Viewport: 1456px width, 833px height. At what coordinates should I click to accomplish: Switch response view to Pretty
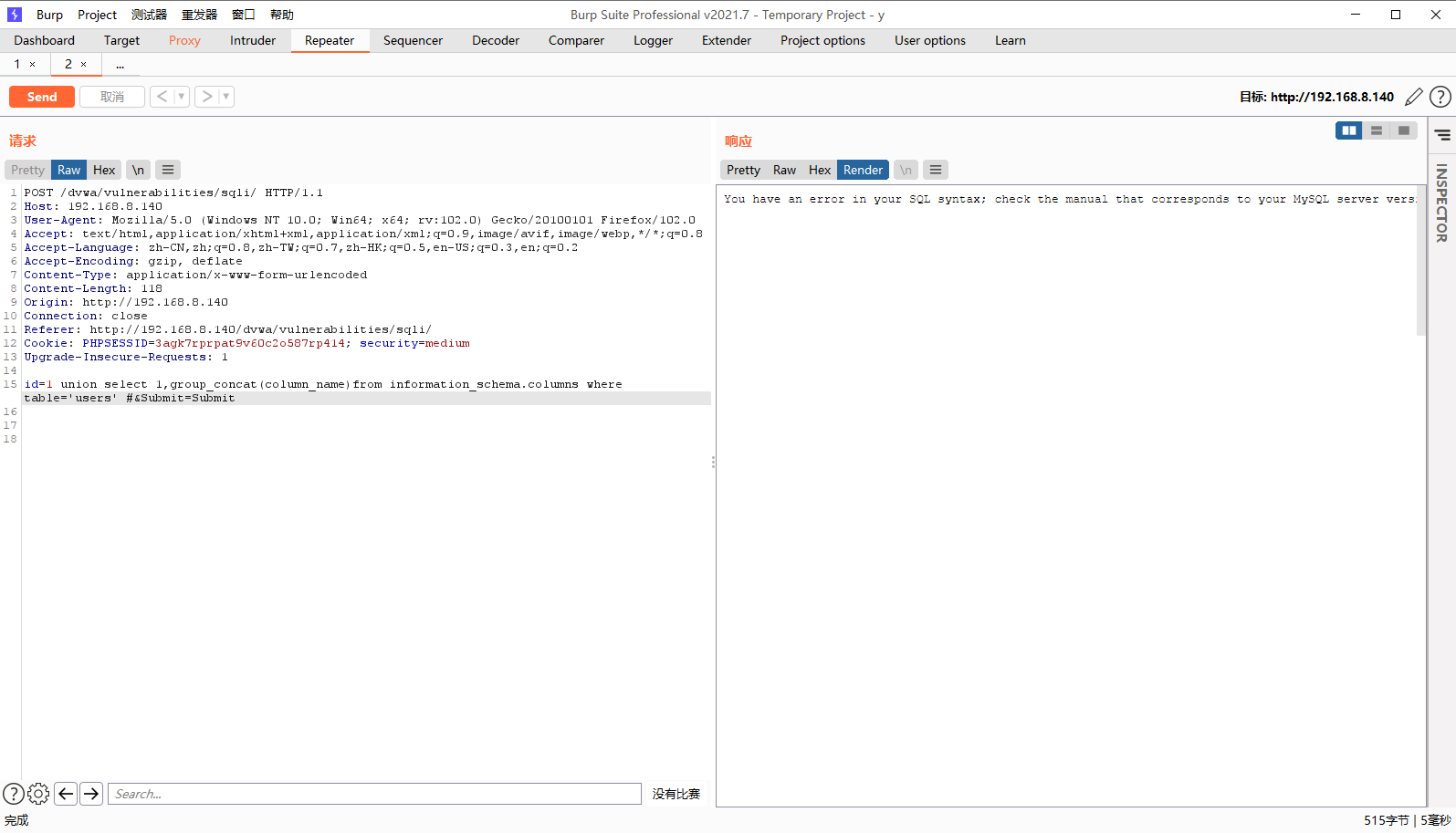(x=743, y=170)
